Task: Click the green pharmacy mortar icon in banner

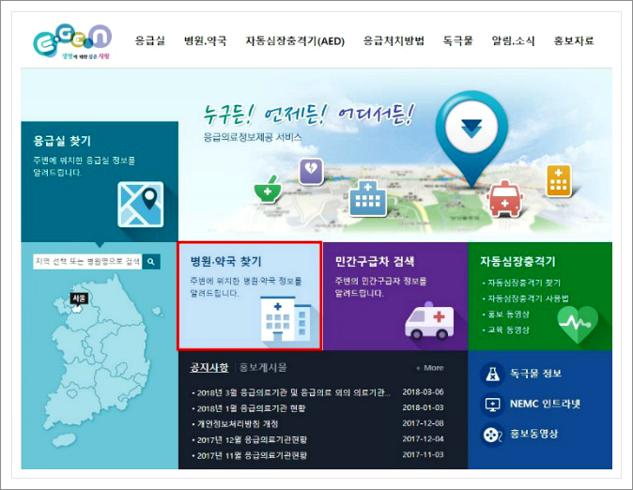Action: [x=268, y=190]
